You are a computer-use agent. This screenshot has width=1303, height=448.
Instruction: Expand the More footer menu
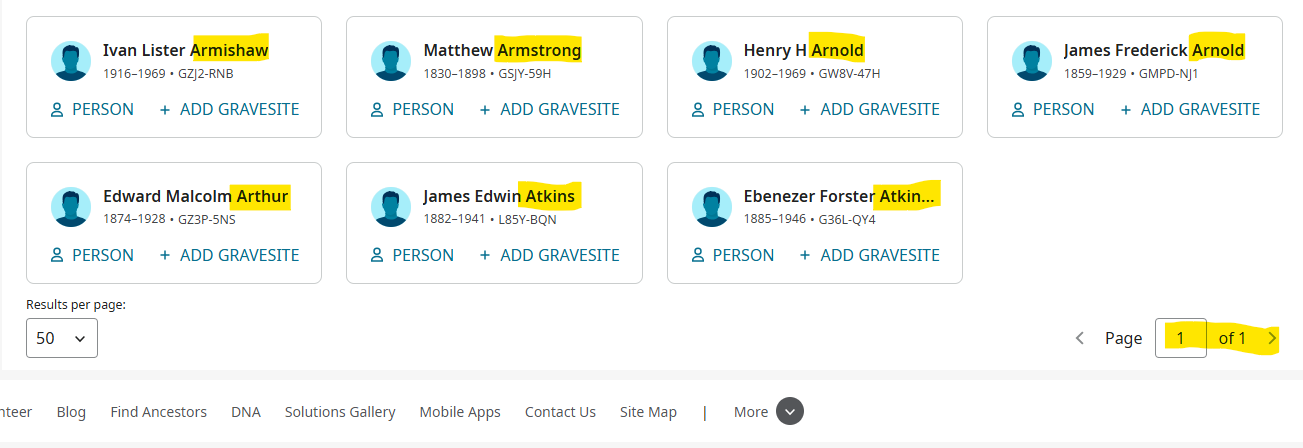[x=789, y=412]
